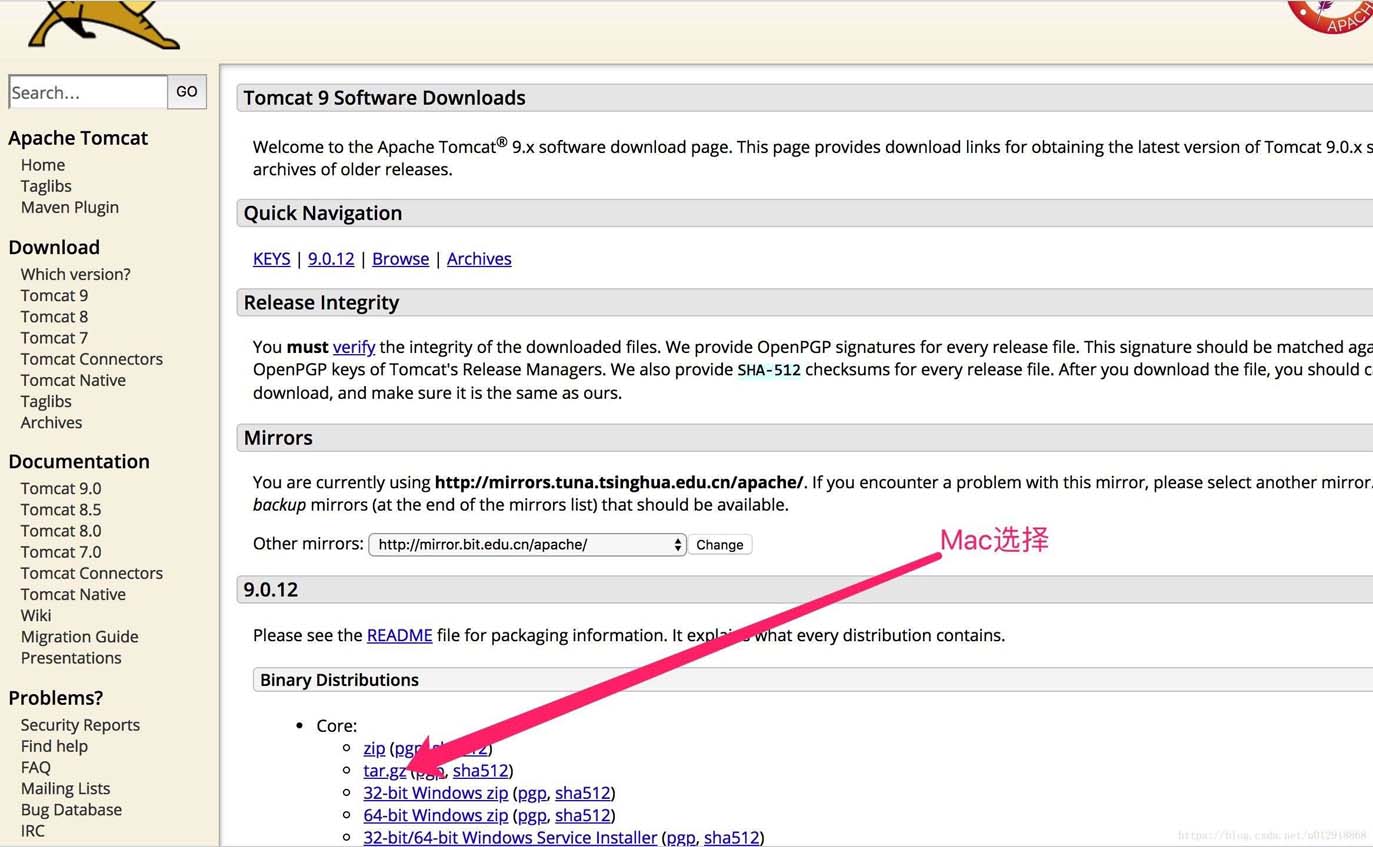Image resolution: width=1373 pixels, height=847 pixels.
Task: Click the Apache feather logo
Action: [1332, 16]
